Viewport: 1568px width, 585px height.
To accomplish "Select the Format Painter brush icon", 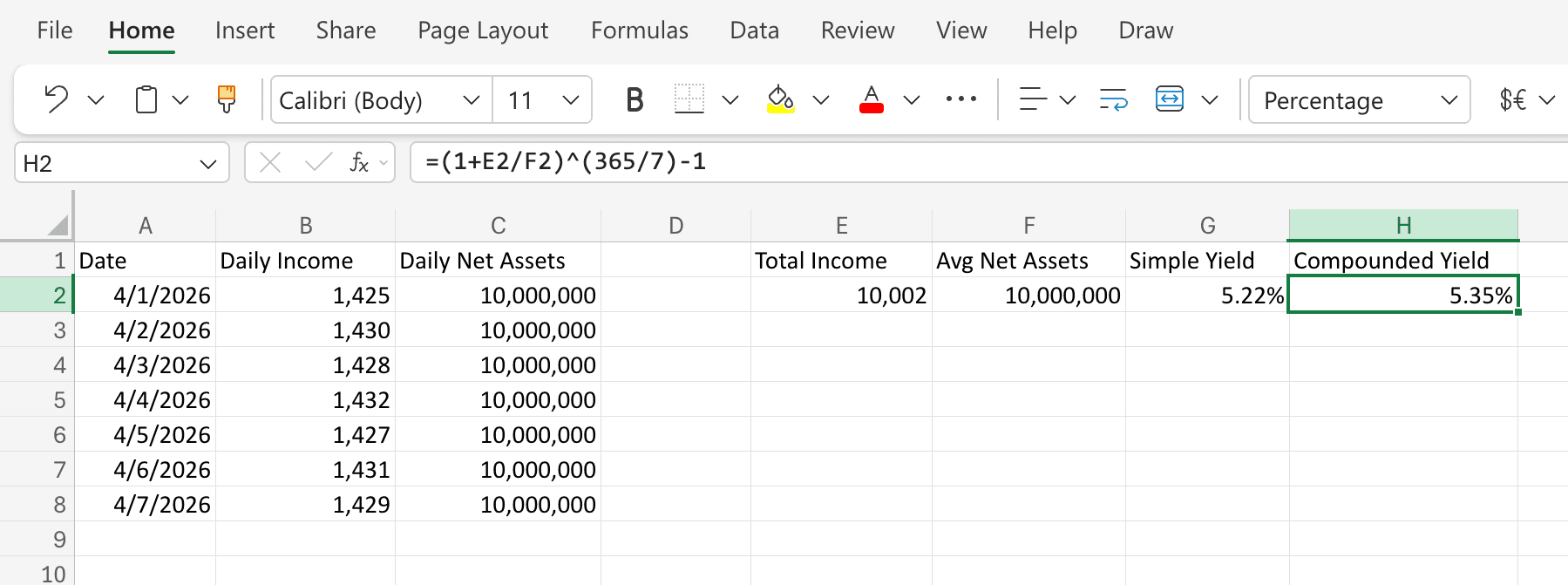I will pyautogui.click(x=227, y=99).
